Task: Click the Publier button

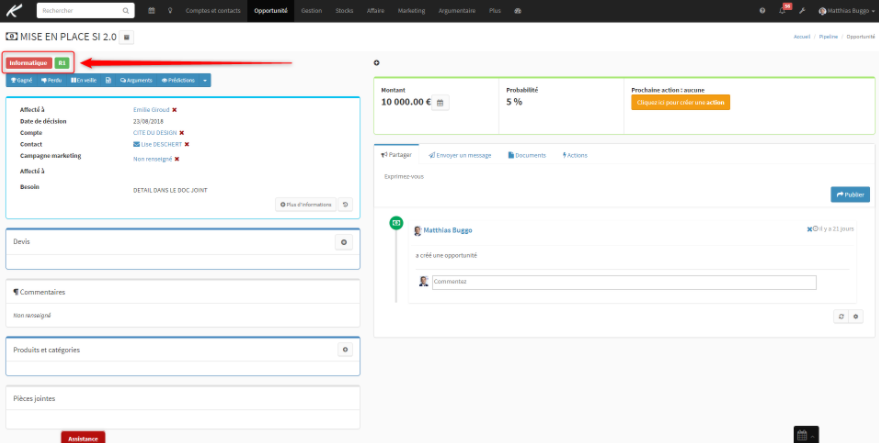Action: (x=850, y=195)
